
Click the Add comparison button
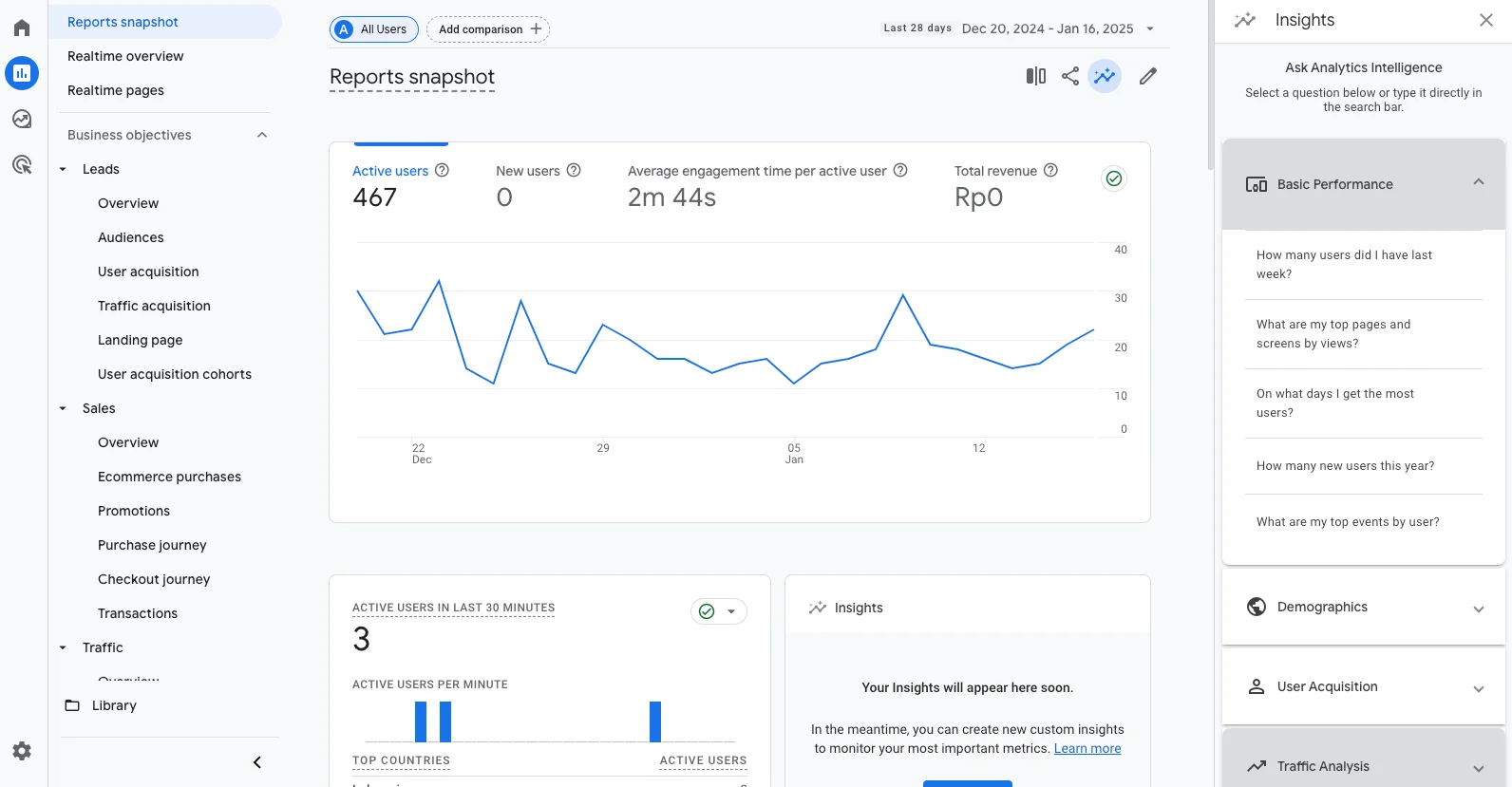point(488,29)
